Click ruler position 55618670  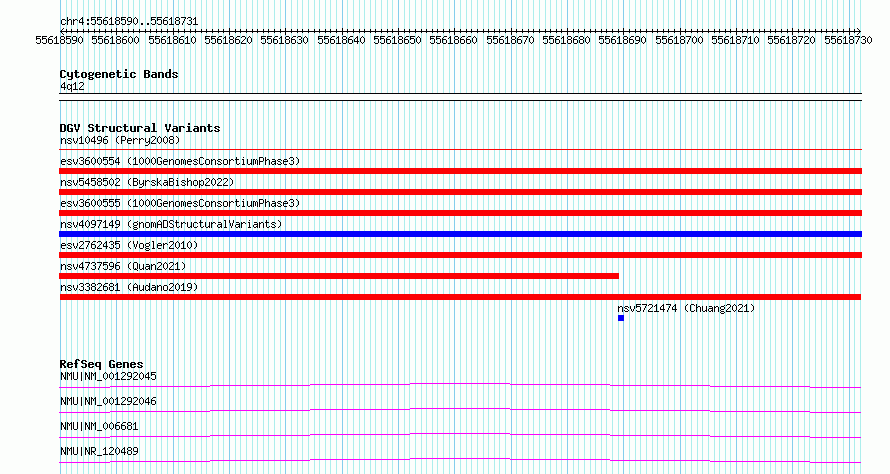pos(510,40)
